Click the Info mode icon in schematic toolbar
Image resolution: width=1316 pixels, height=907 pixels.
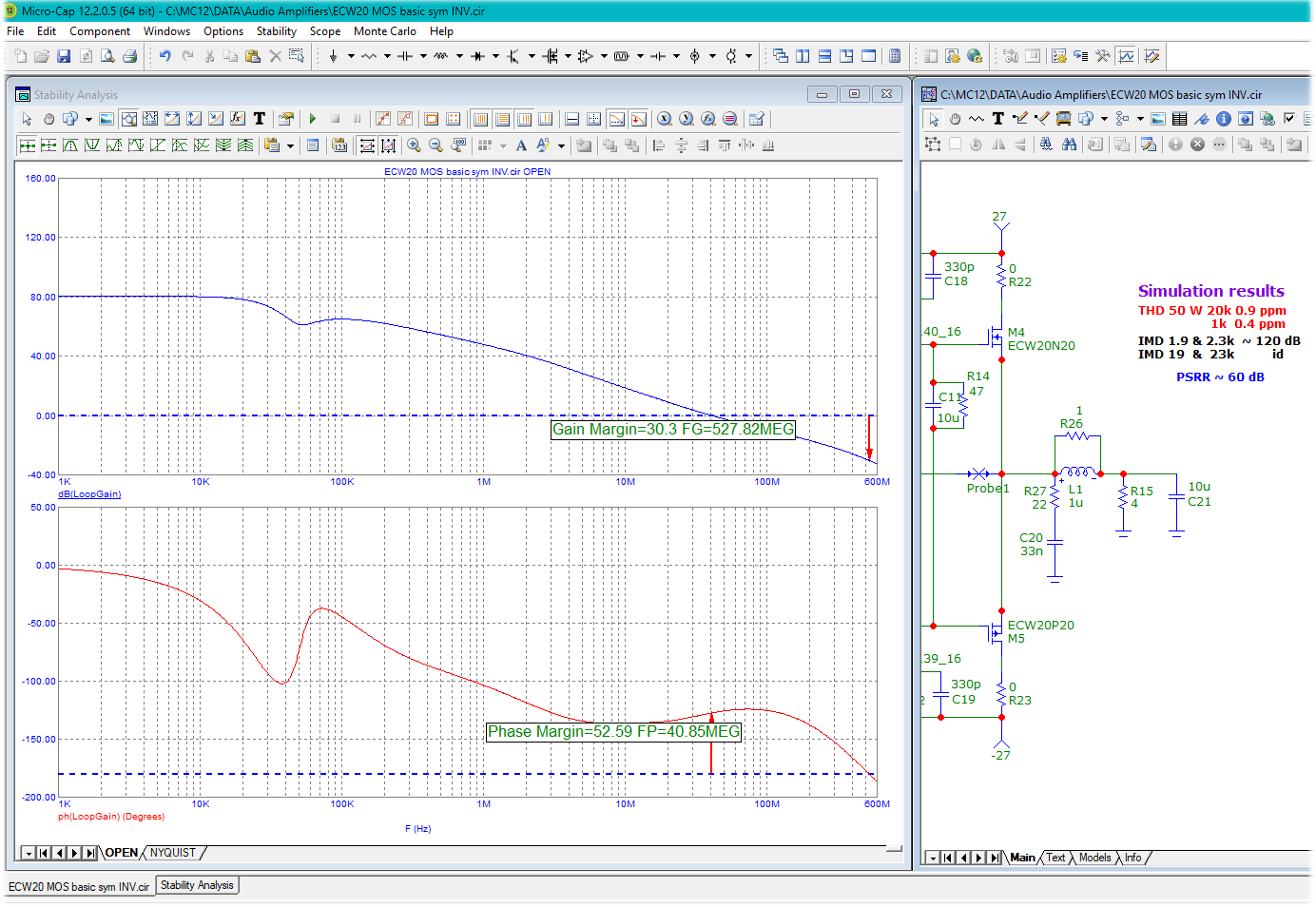click(1224, 119)
